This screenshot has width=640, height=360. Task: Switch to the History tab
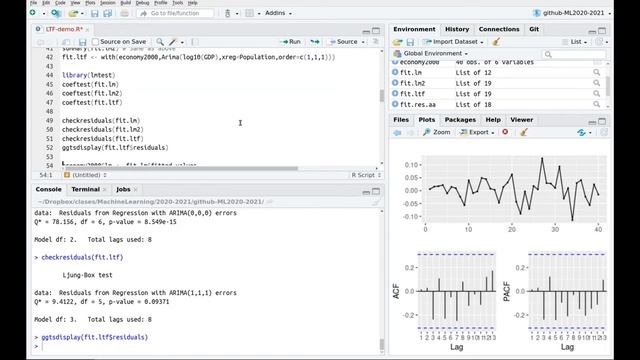[x=457, y=29]
